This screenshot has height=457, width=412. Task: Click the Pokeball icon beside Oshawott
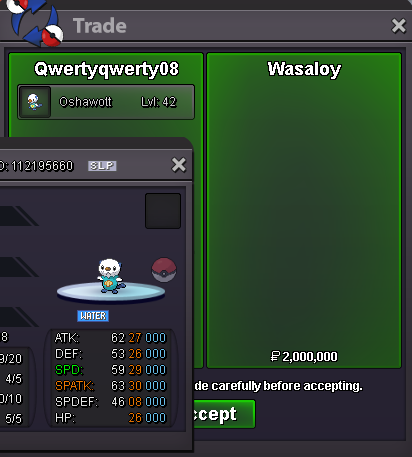tap(164, 270)
